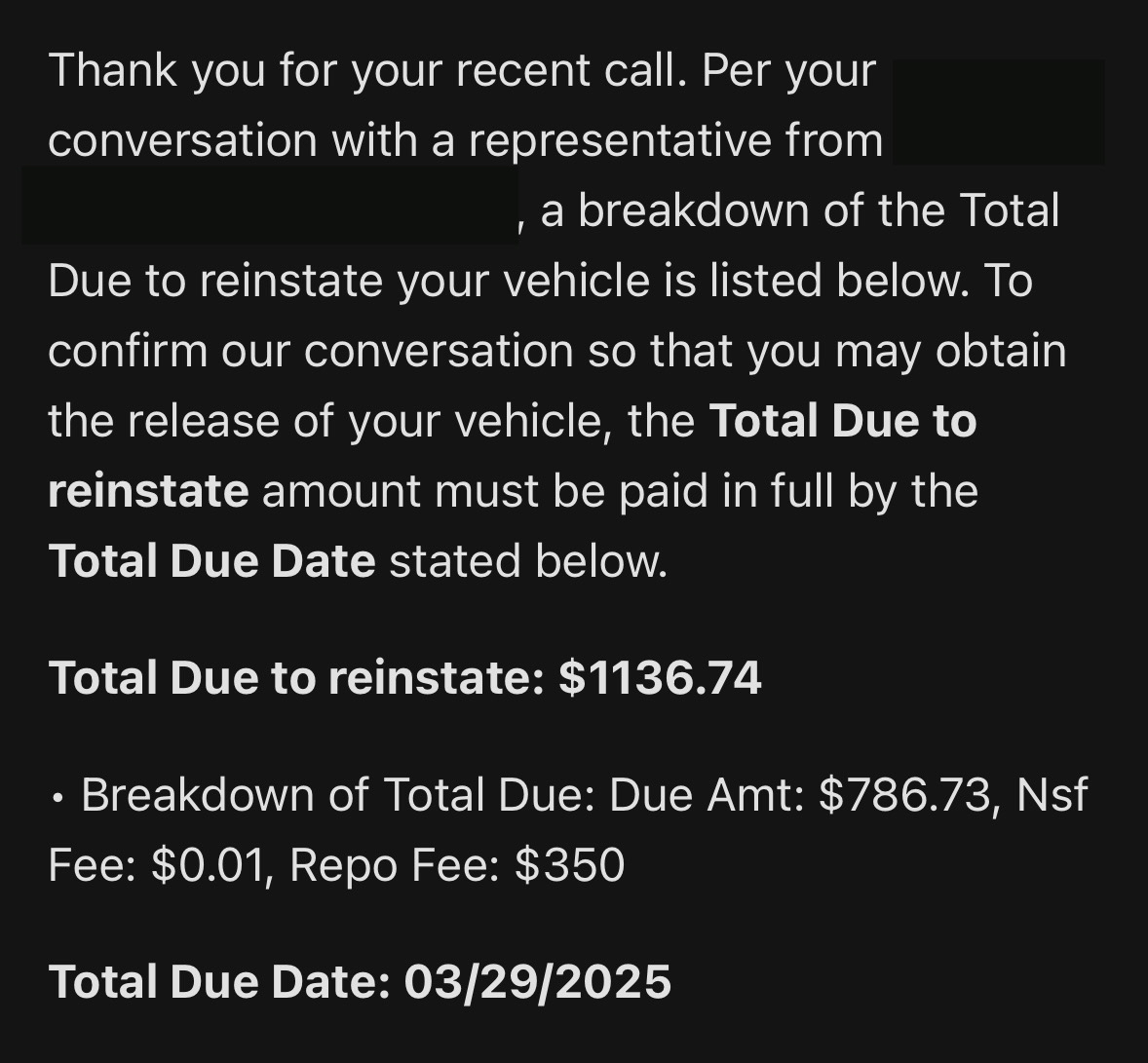Click the redacted block before "a breakdown"
1148x1063 pixels.
point(270,205)
